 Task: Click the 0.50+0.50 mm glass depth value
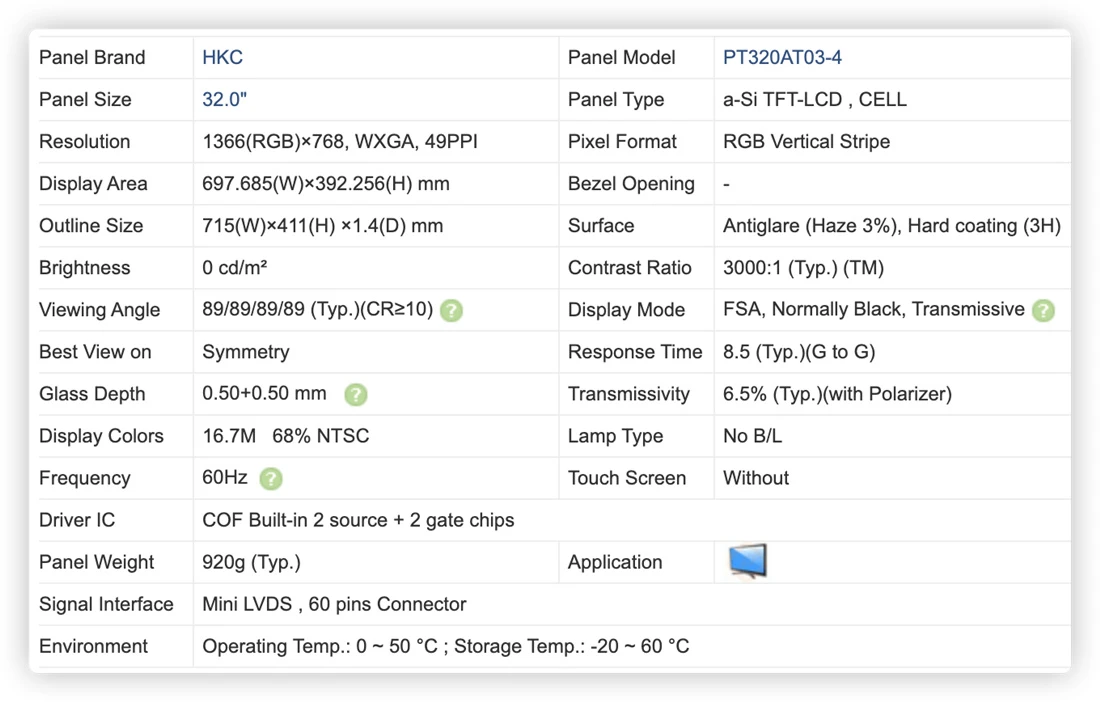click(264, 393)
